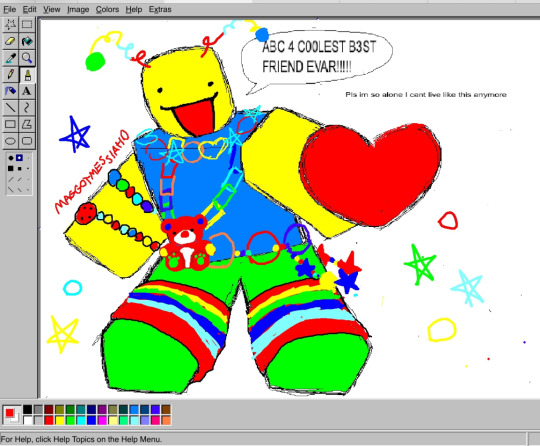Image resolution: width=540 pixels, height=446 pixels.
Task: Open the Image menu
Action: pyautogui.click(x=78, y=10)
